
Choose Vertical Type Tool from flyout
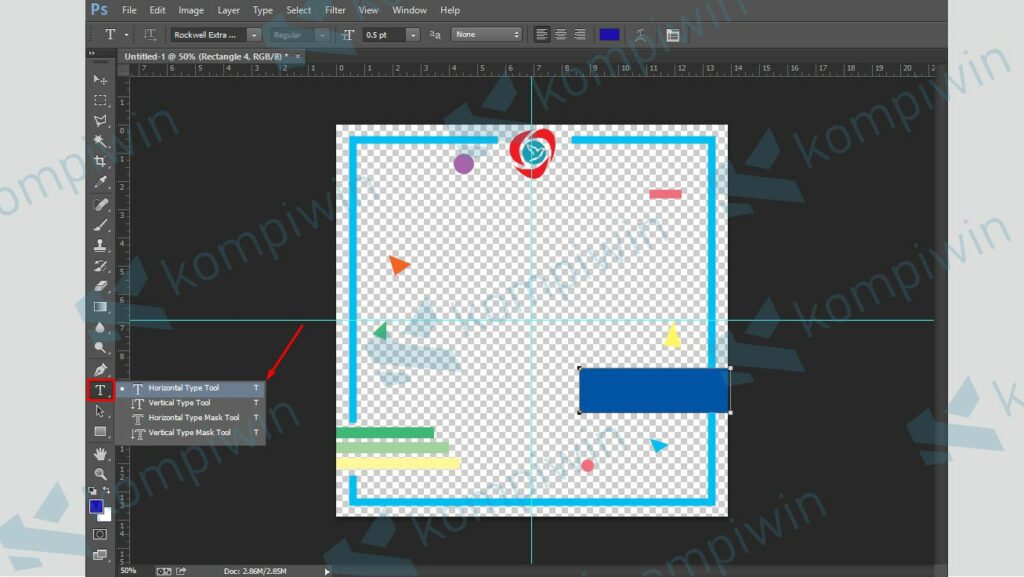[x=179, y=403]
